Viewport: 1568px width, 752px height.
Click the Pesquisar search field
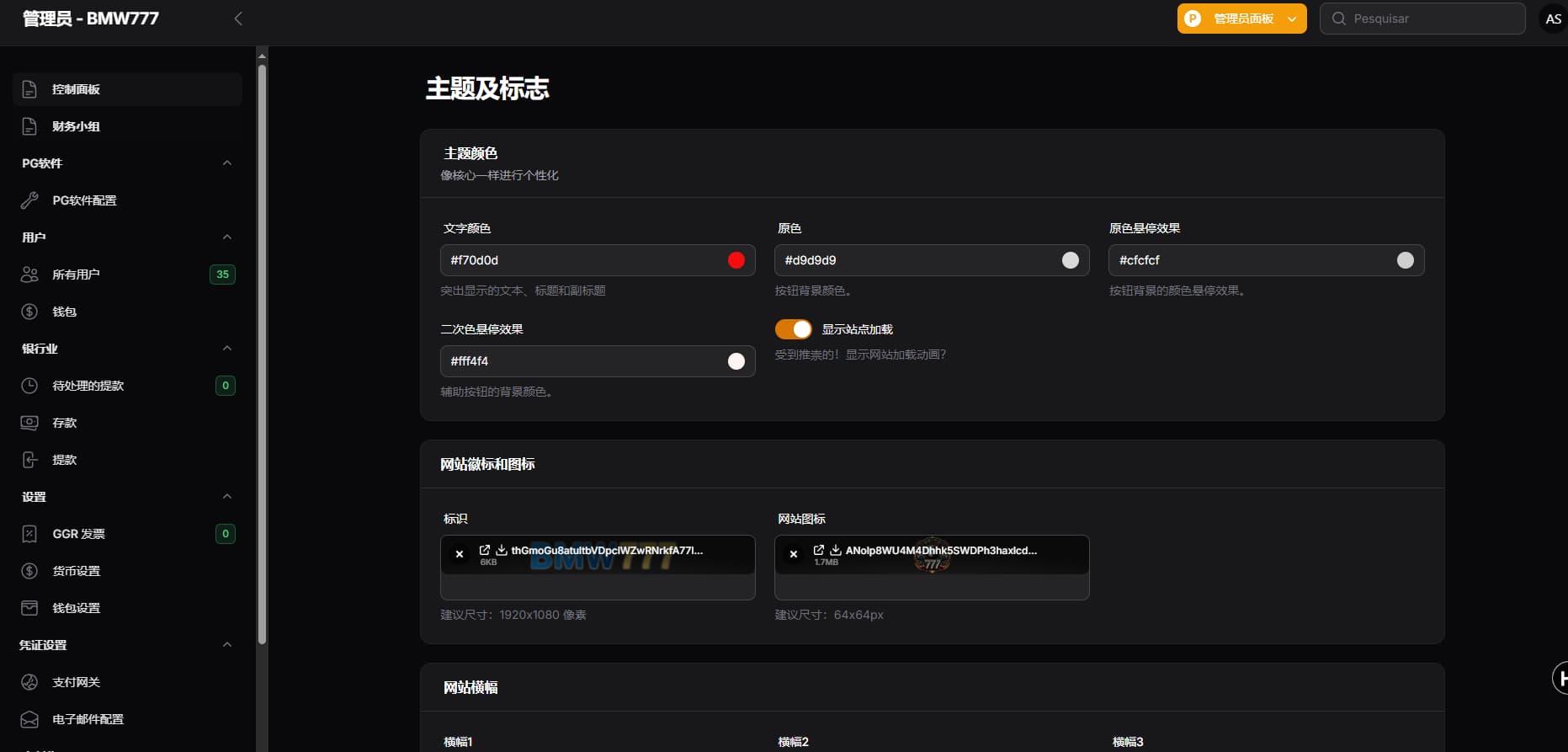click(x=1431, y=19)
